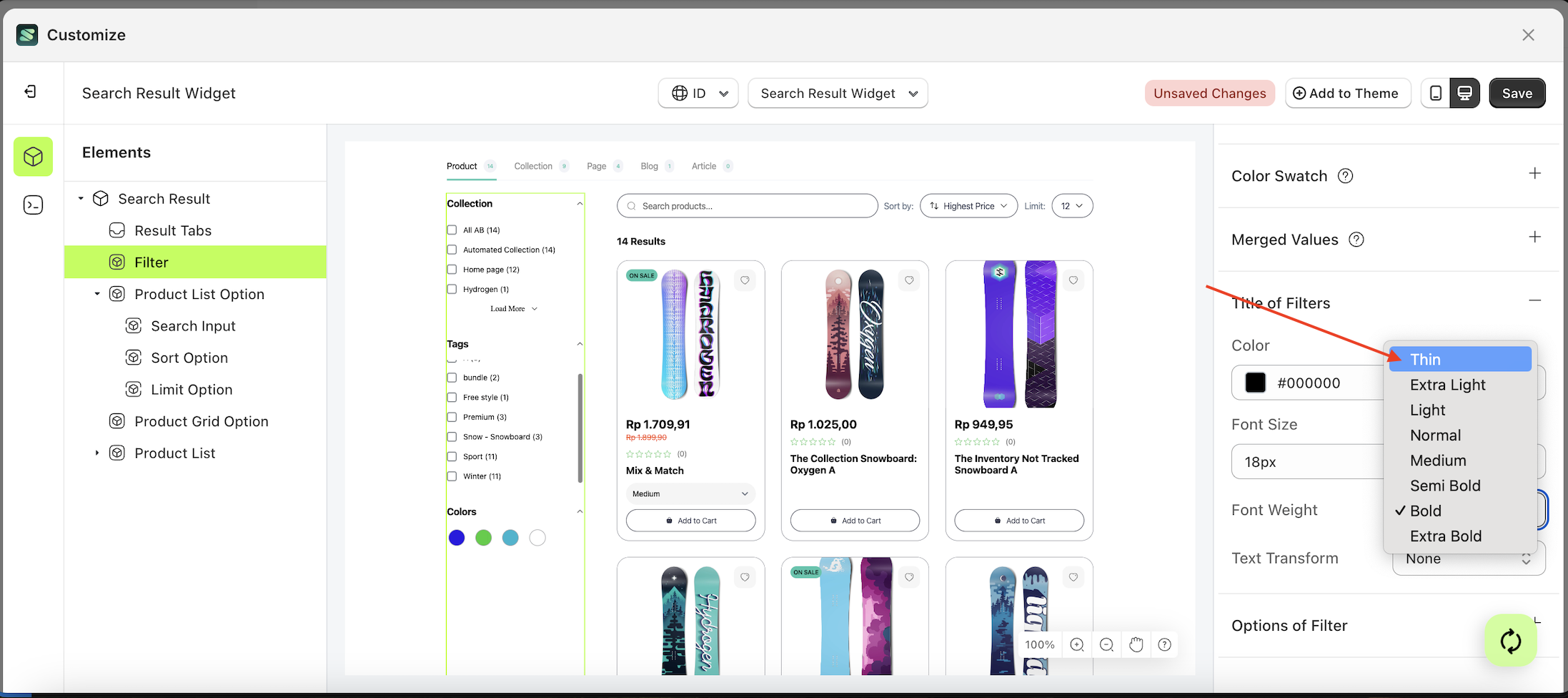The height and width of the screenshot is (698, 1568).
Task: Enable the Free style tag checkbox
Action: [x=452, y=397]
